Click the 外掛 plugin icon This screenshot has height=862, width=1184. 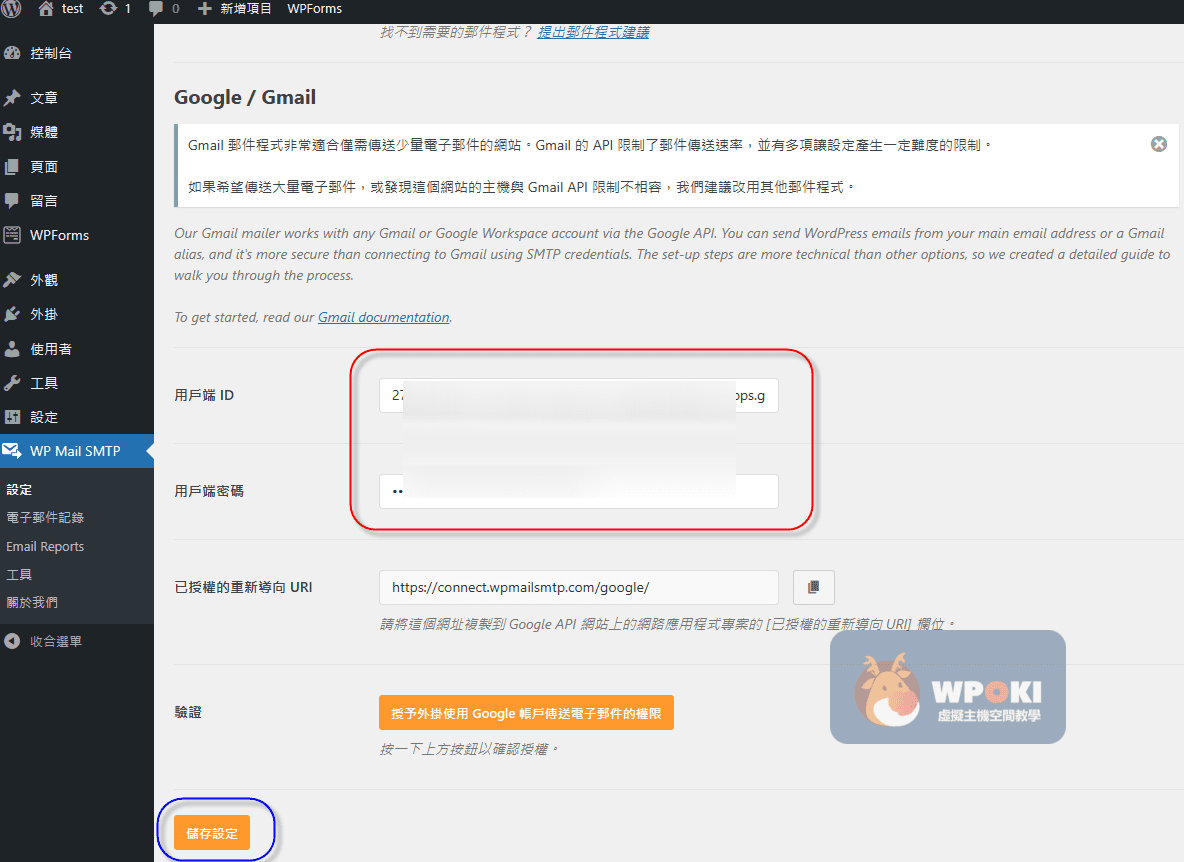[x=12, y=314]
